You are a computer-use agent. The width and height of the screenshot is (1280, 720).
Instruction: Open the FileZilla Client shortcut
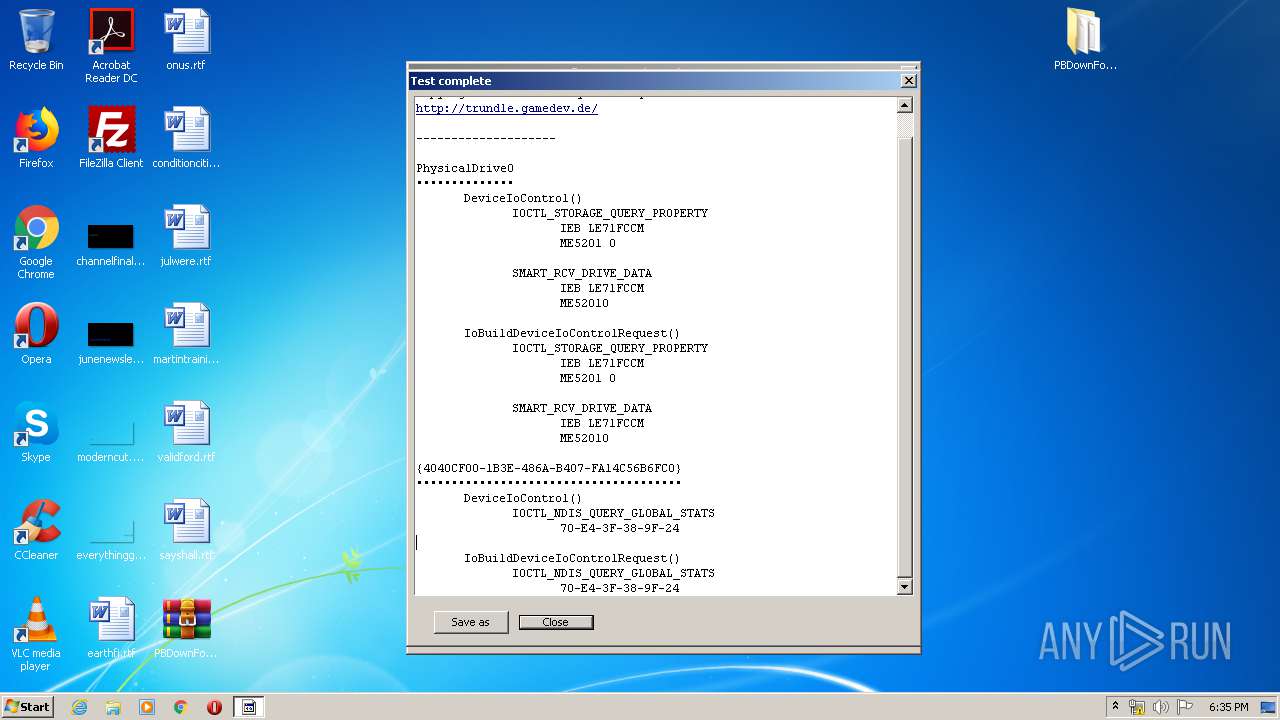[111, 138]
